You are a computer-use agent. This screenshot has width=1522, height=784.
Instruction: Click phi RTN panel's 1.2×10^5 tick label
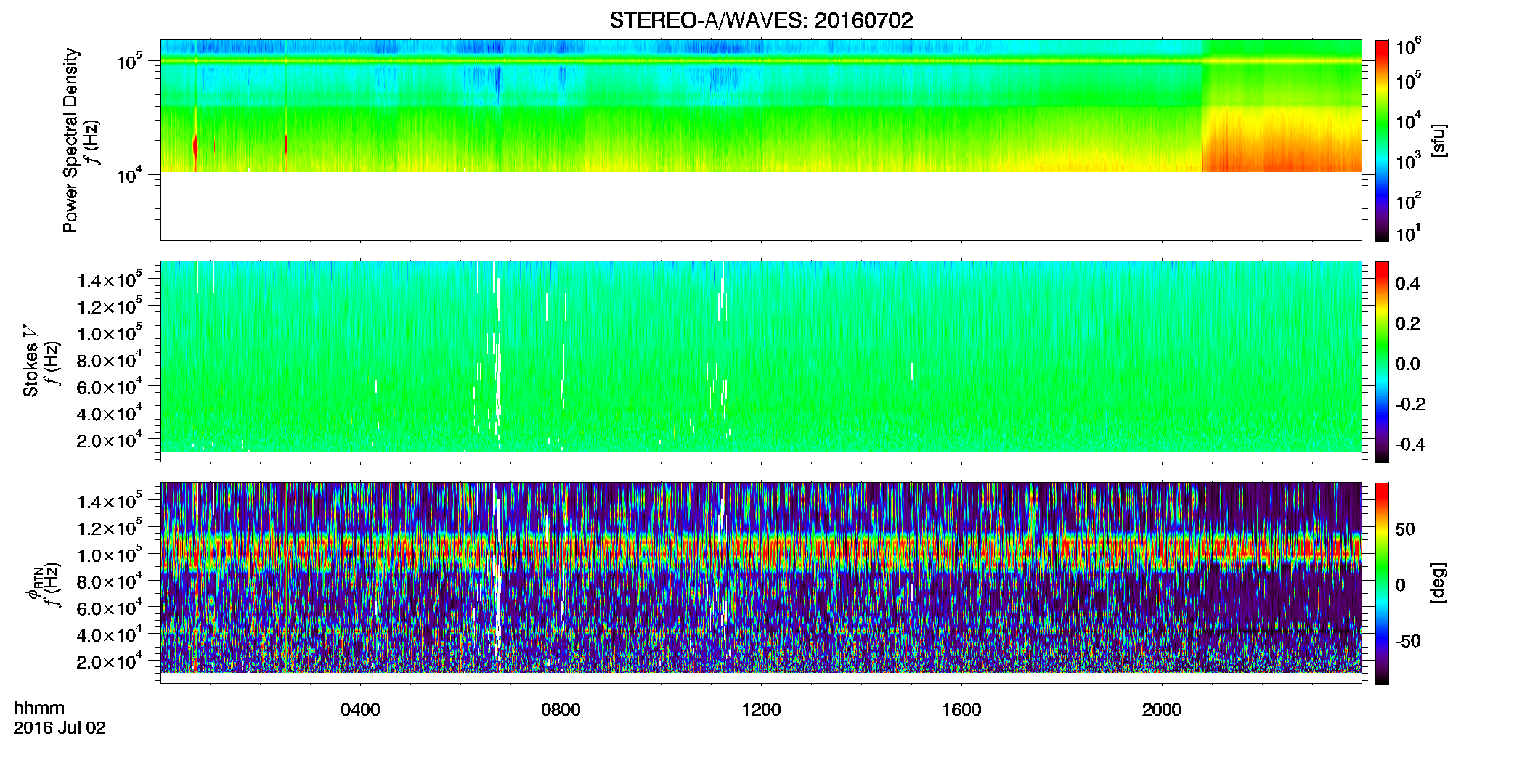click(x=110, y=528)
